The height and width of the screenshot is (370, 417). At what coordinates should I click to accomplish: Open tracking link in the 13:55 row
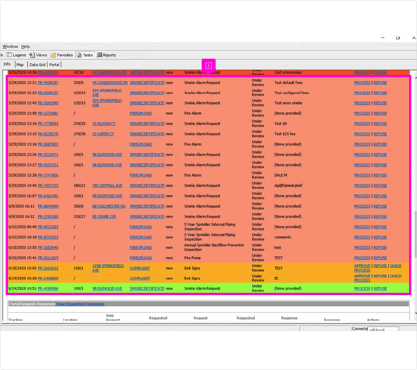pos(48,248)
